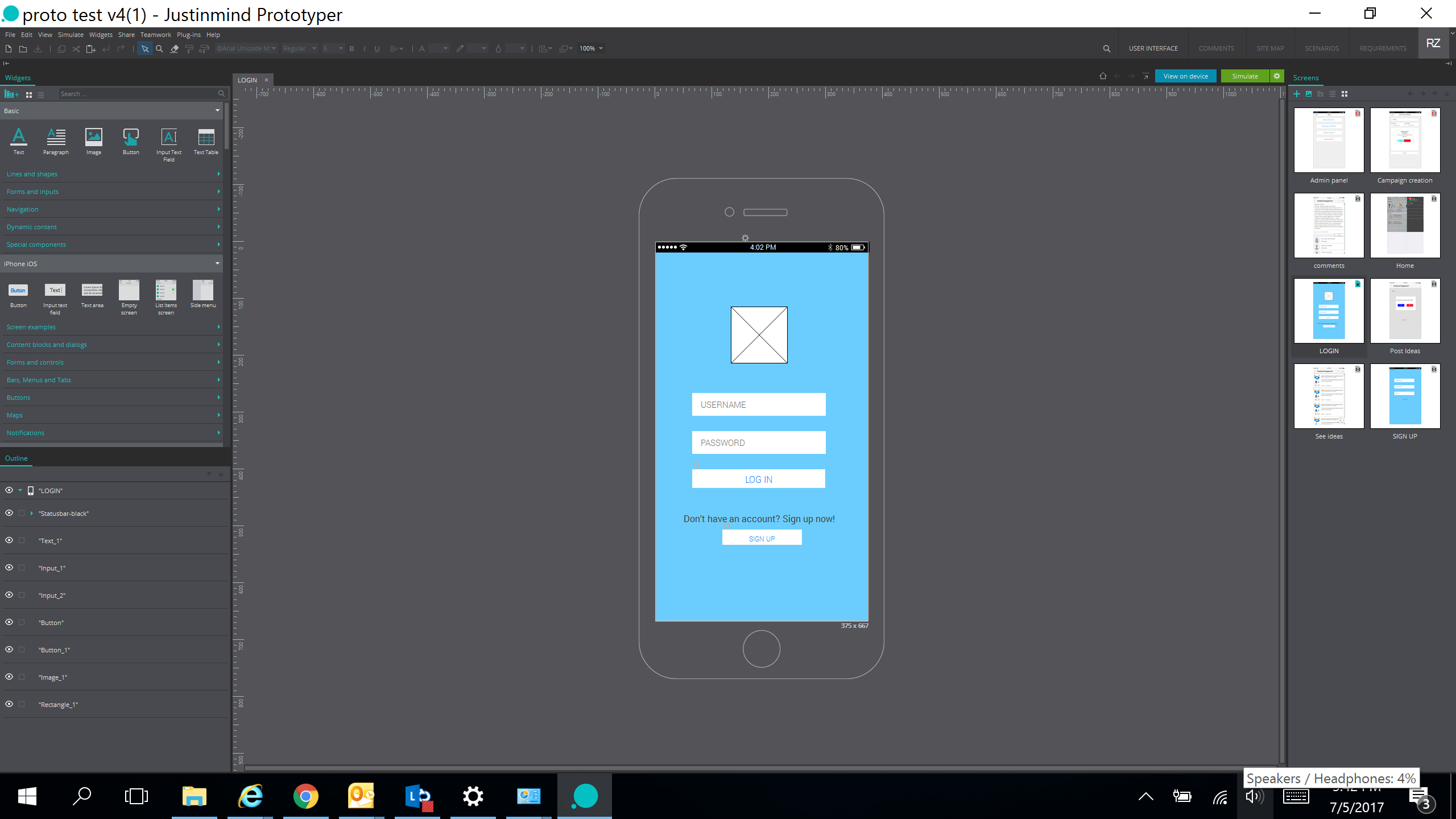
Task: Open the Teamwork menu
Action: coord(155,35)
